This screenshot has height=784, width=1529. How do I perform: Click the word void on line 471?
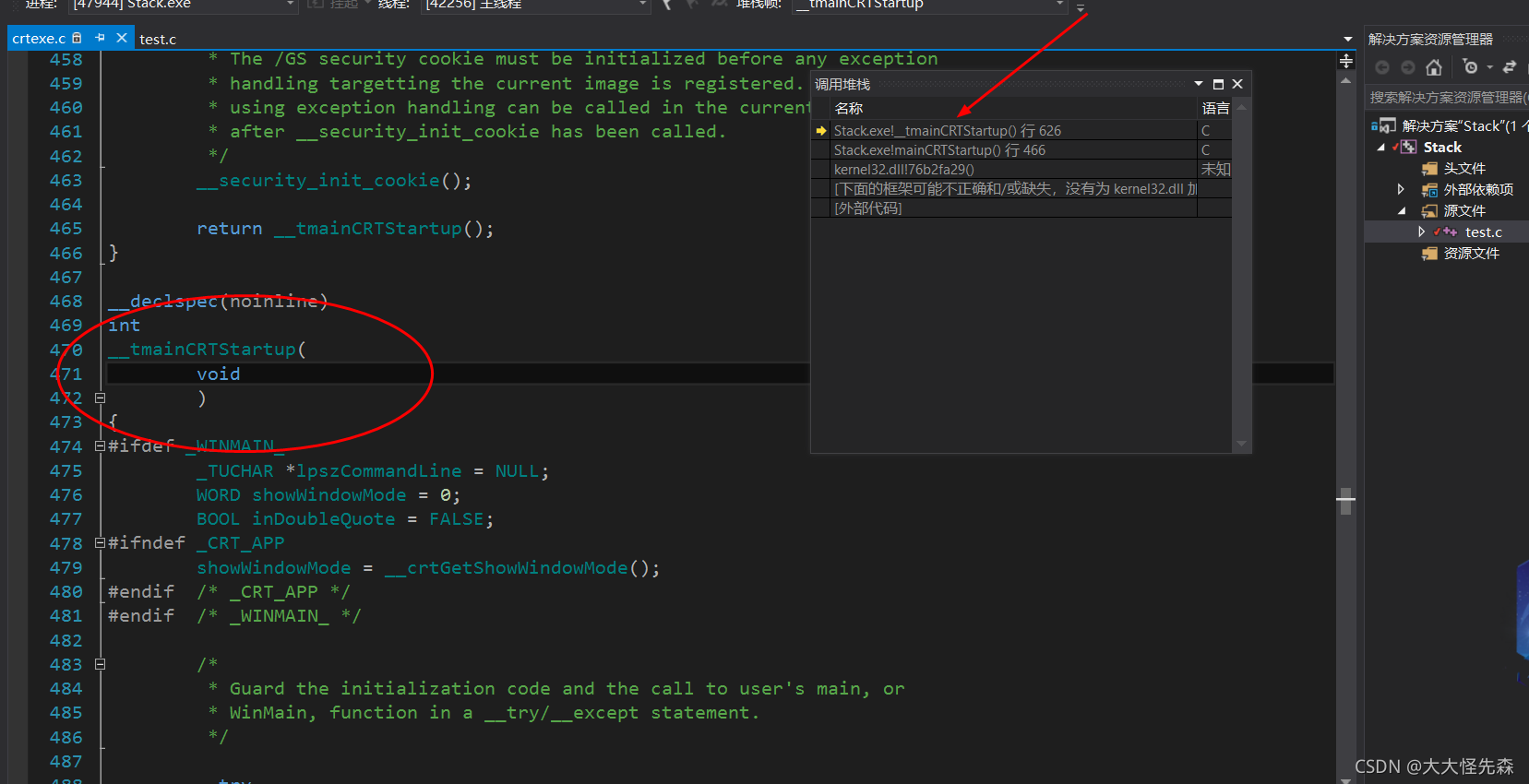point(219,374)
